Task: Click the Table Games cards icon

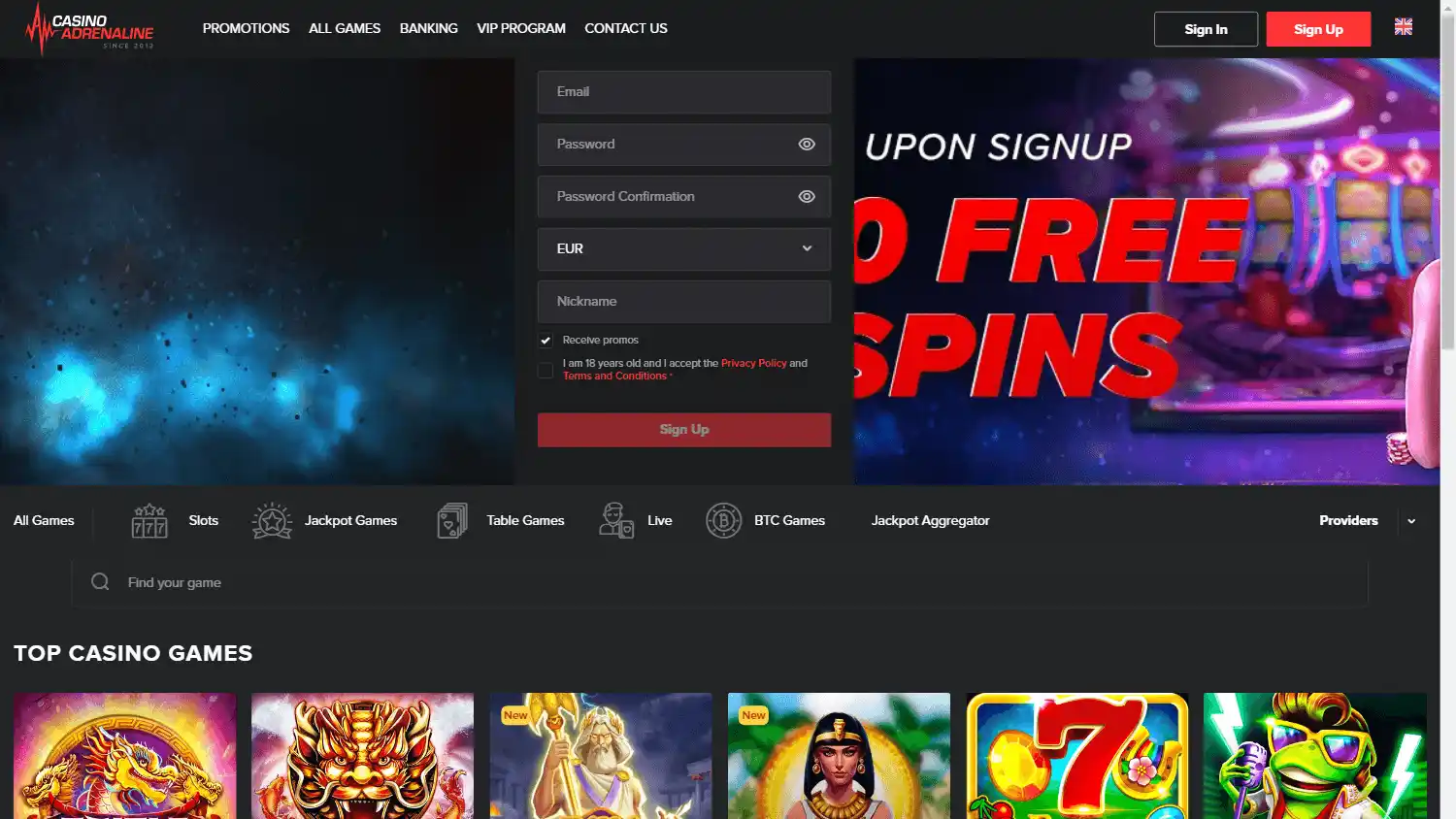Action: [x=452, y=521]
